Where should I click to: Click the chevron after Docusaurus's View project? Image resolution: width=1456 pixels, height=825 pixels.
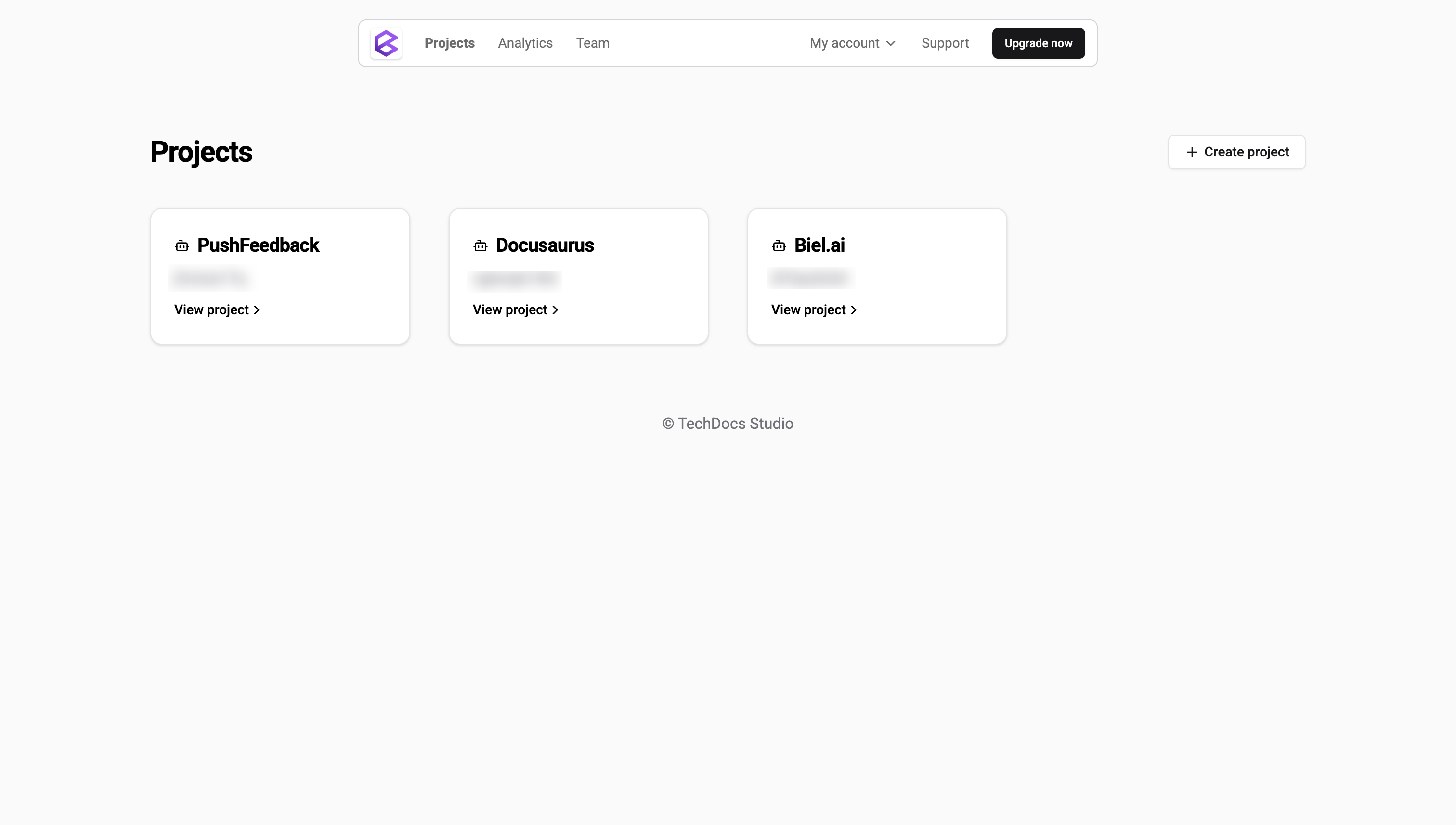pos(554,309)
